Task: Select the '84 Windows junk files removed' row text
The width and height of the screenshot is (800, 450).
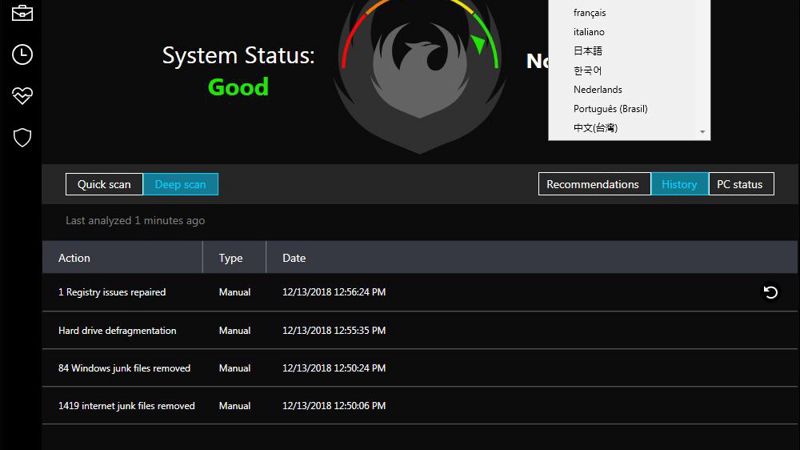Action: coord(124,368)
